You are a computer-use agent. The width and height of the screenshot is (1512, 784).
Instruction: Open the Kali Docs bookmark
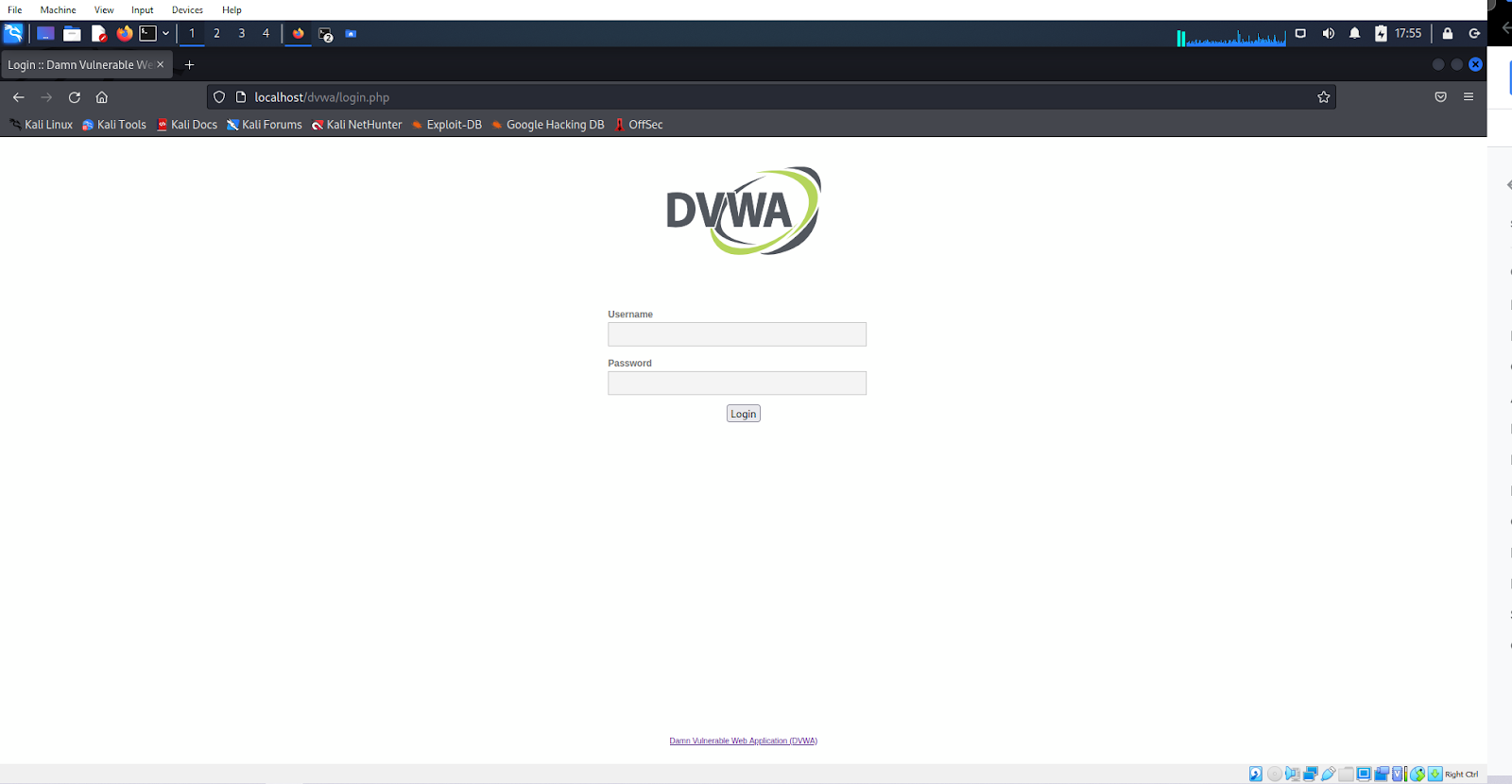pyautogui.click(x=187, y=125)
